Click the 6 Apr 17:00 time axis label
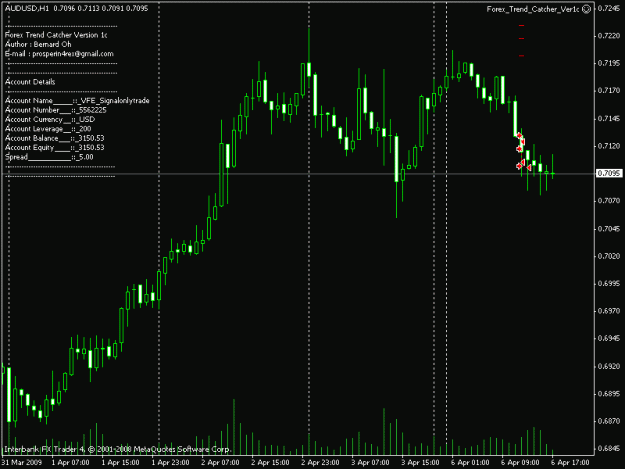 tap(570, 463)
